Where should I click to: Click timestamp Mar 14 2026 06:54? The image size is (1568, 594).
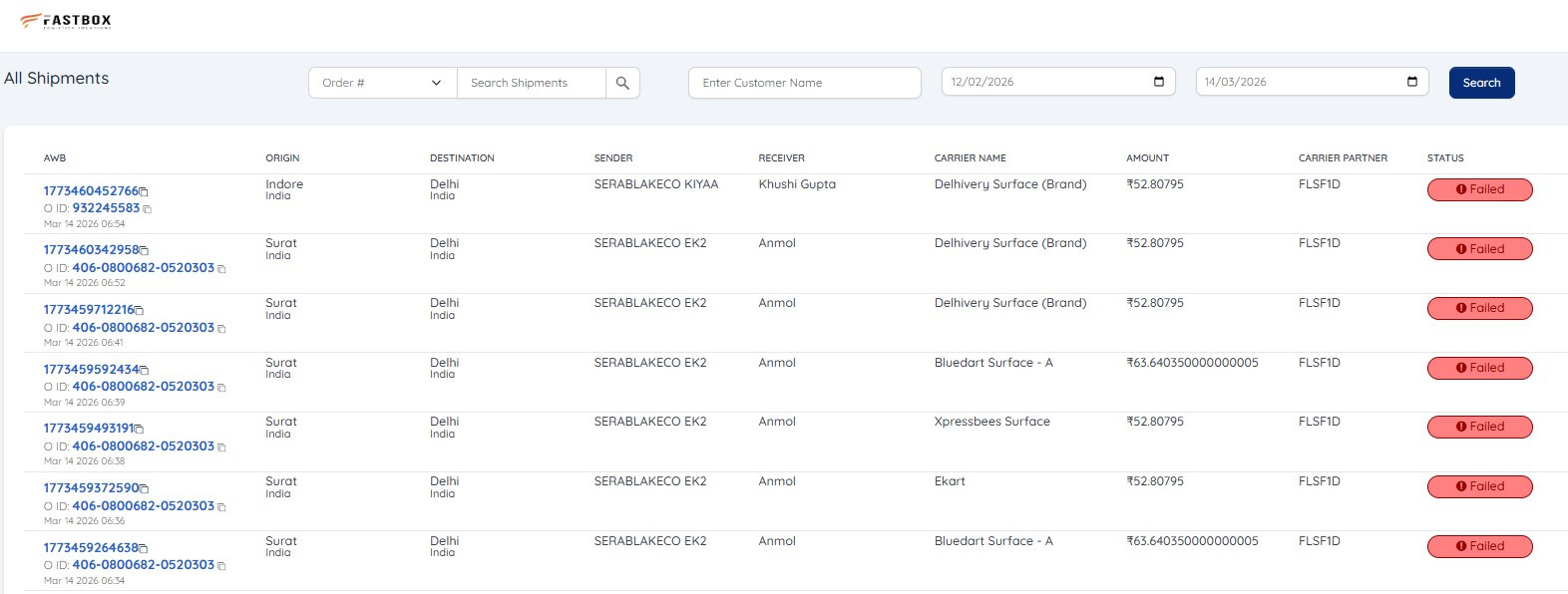click(x=85, y=224)
